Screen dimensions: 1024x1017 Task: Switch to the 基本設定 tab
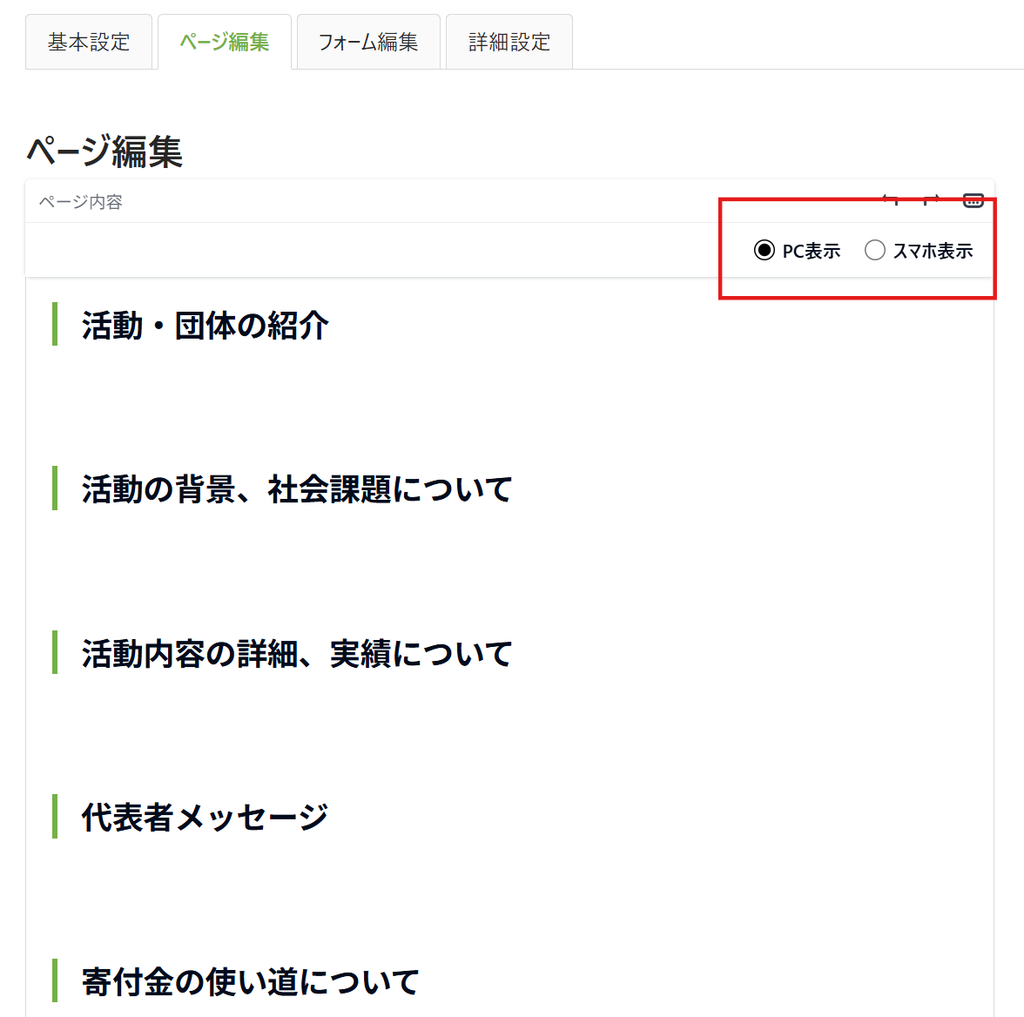tap(89, 42)
